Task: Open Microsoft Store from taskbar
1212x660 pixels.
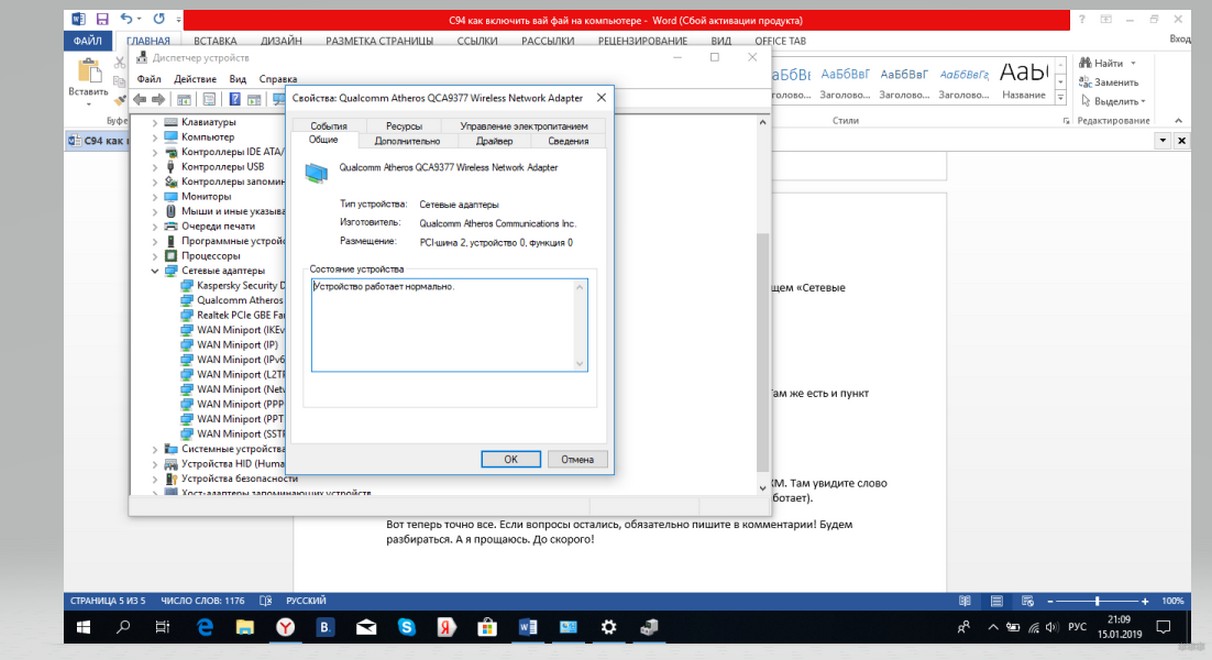Action: (487, 628)
